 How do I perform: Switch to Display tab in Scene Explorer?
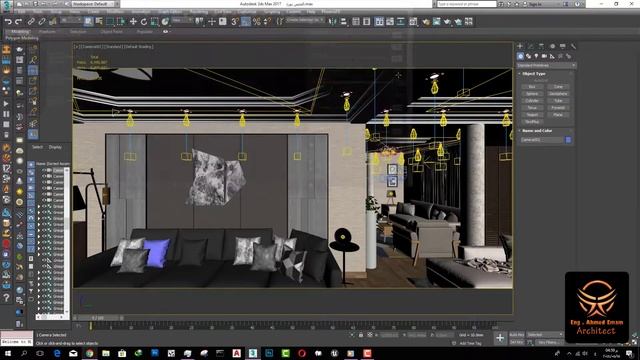click(55, 147)
